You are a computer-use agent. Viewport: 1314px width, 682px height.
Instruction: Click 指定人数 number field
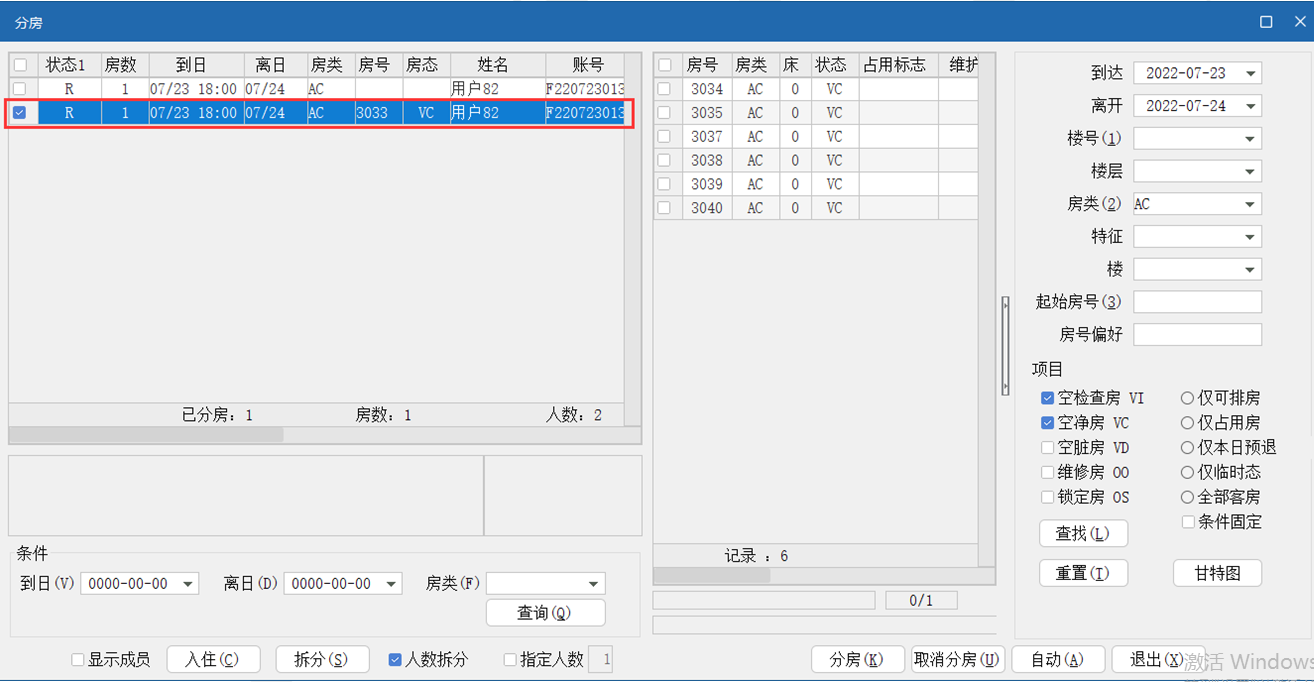(602, 660)
